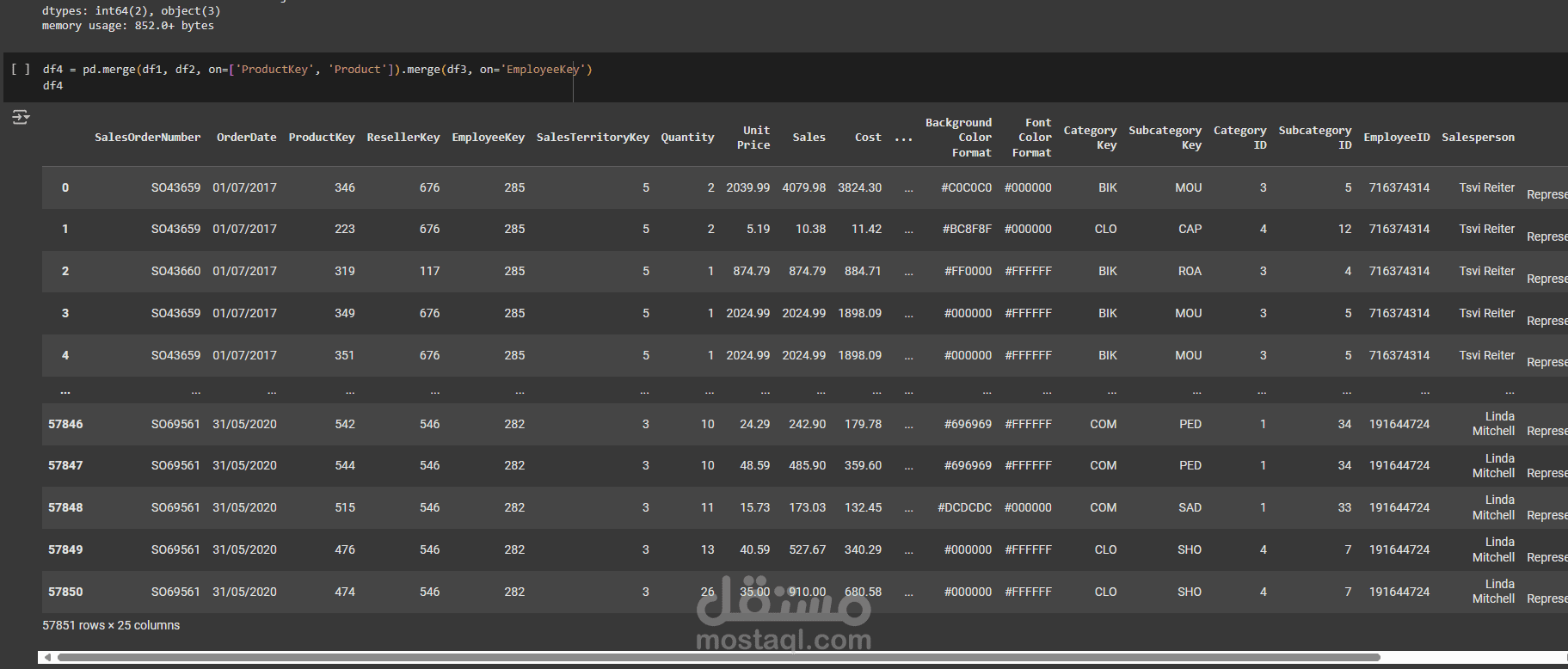Click Subcategory Key value SAD
Viewport: 1568px width, 669px height.
(1190, 507)
